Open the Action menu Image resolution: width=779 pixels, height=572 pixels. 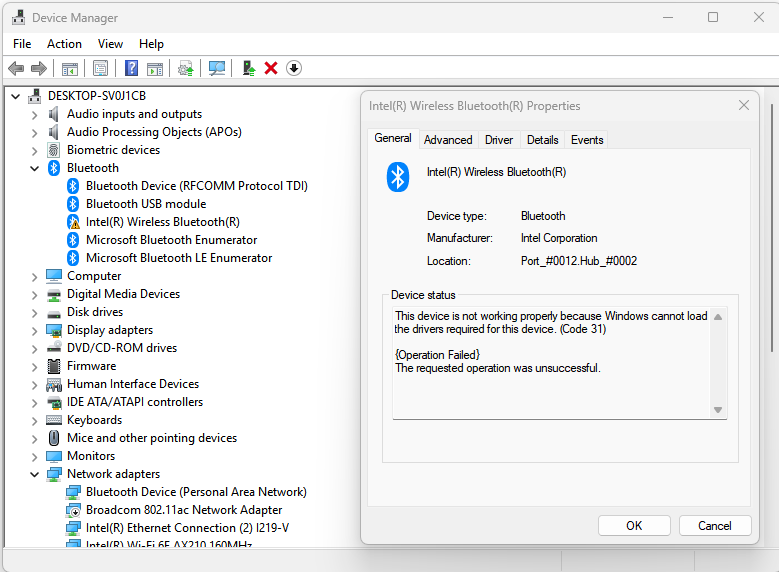pos(64,44)
